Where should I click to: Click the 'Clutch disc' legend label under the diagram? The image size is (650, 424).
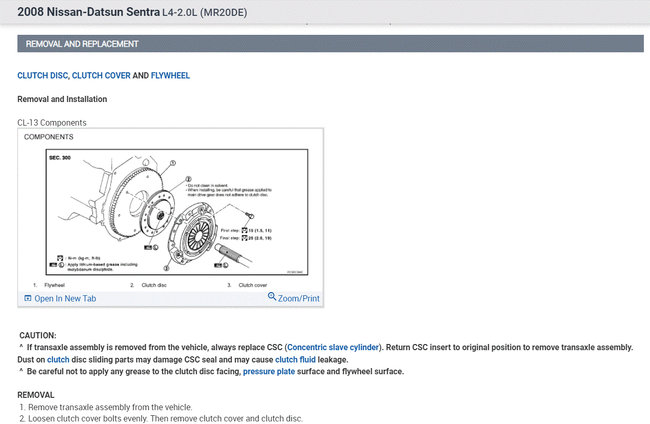154,285
